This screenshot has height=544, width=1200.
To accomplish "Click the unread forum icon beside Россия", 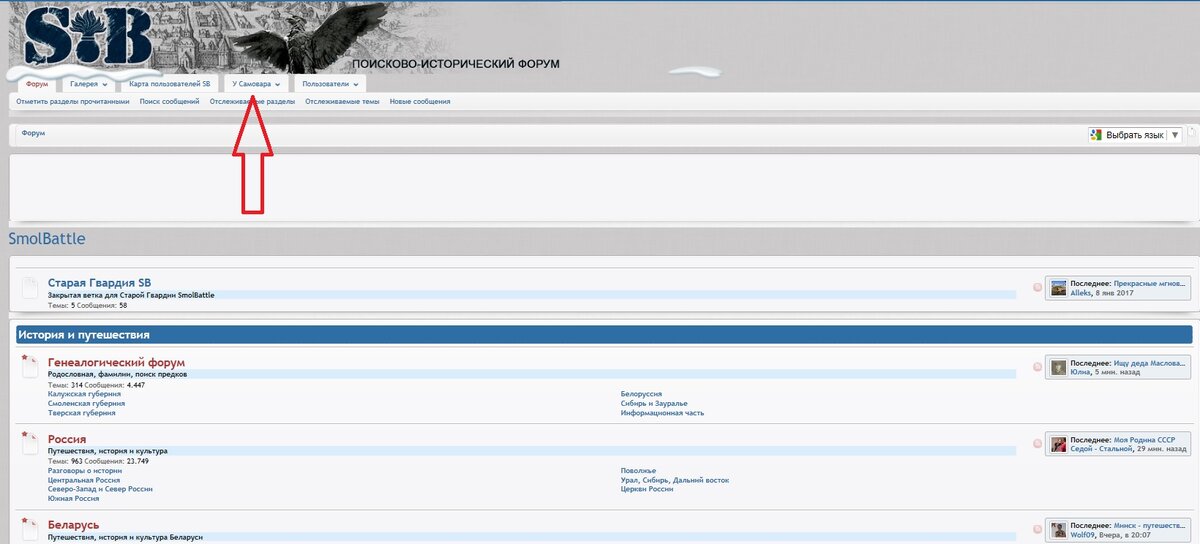I will pyautogui.click(x=29, y=444).
